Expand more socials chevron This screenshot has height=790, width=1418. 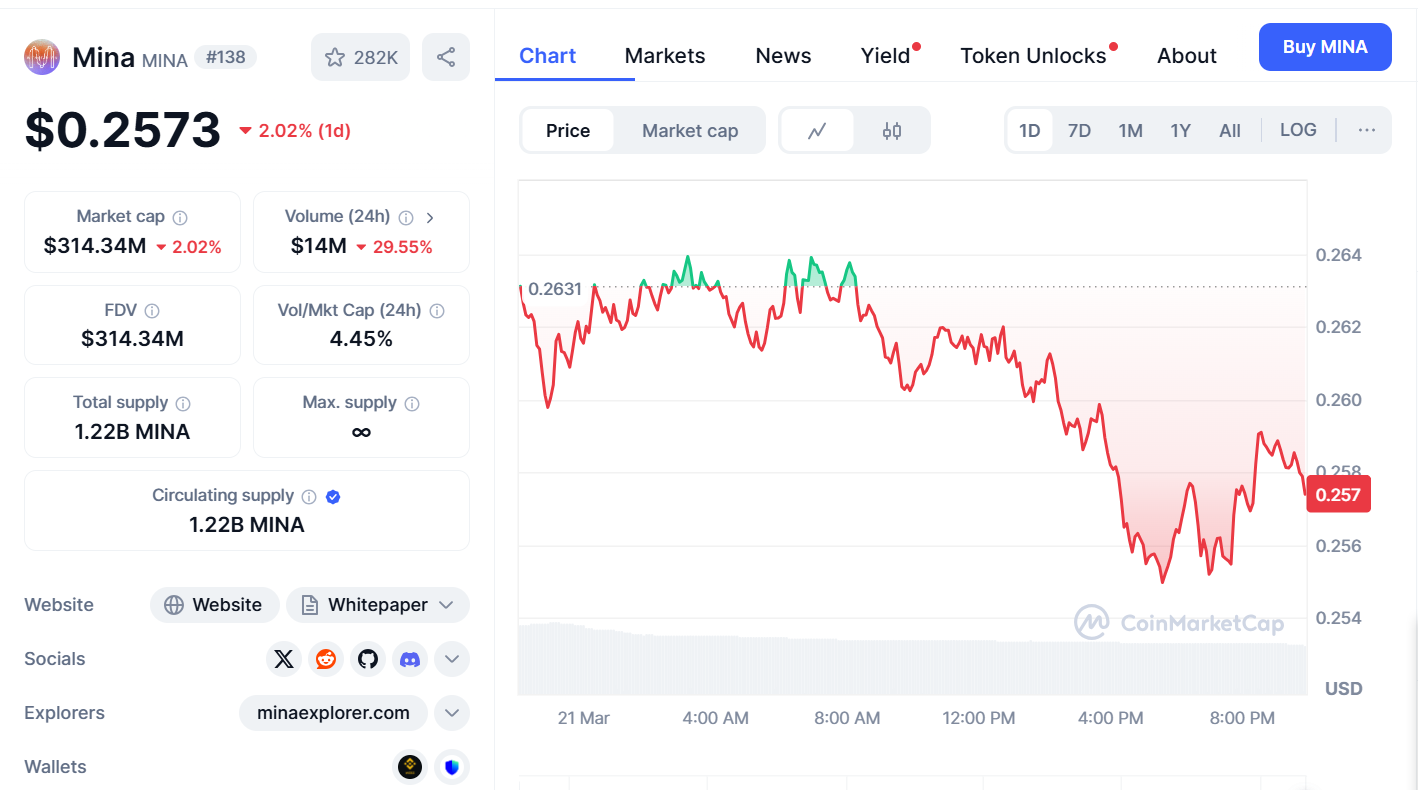pyautogui.click(x=452, y=659)
